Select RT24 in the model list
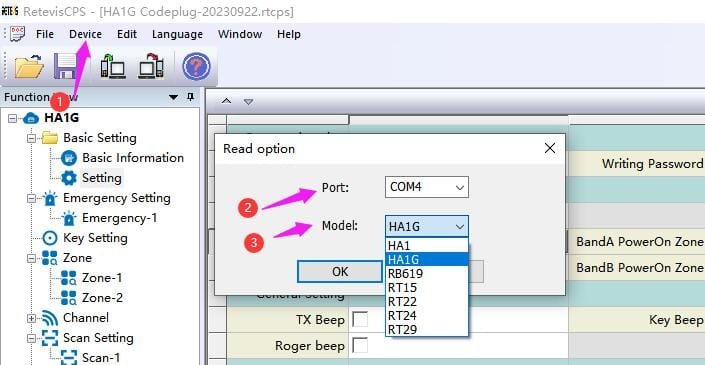This screenshot has width=705, height=365. point(427,315)
